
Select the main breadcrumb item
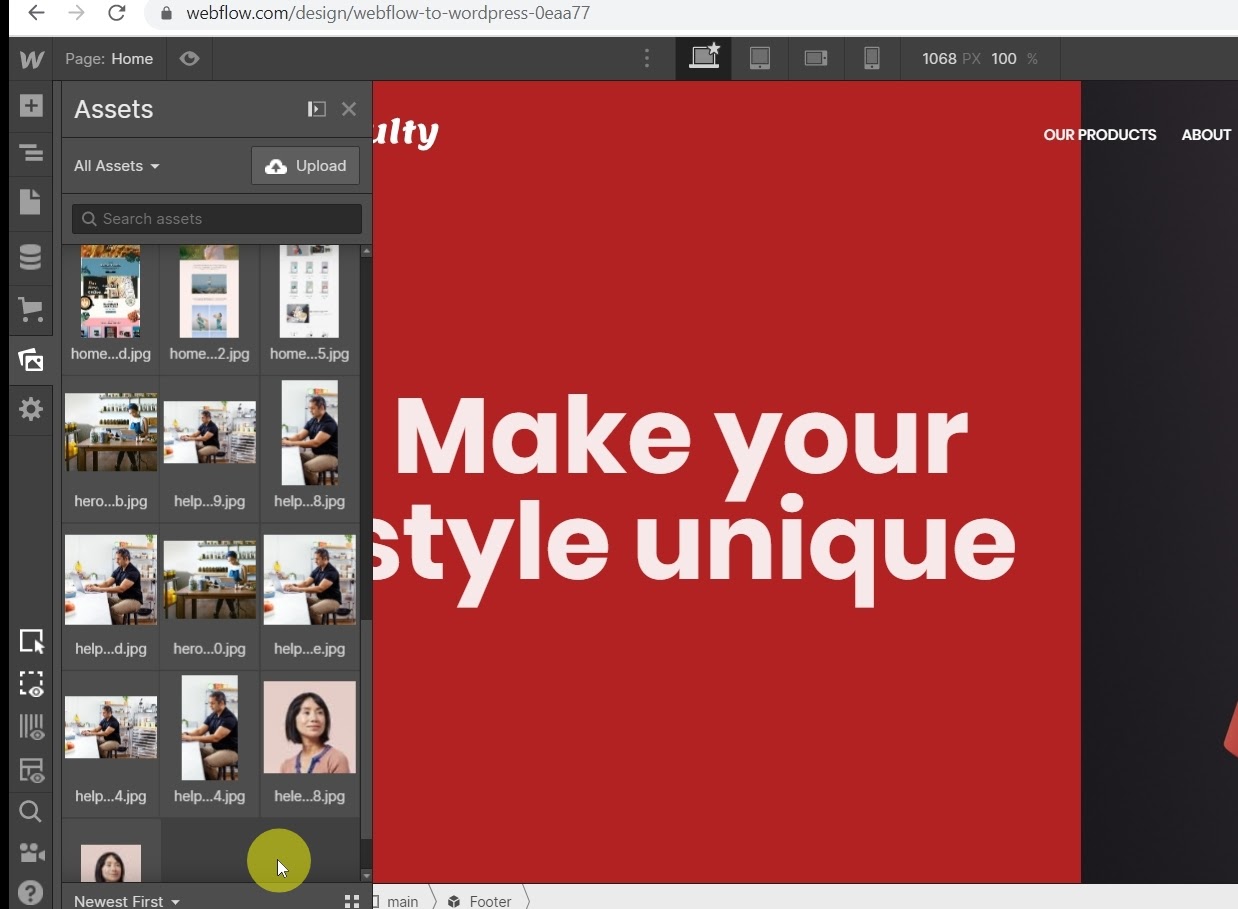point(402,901)
